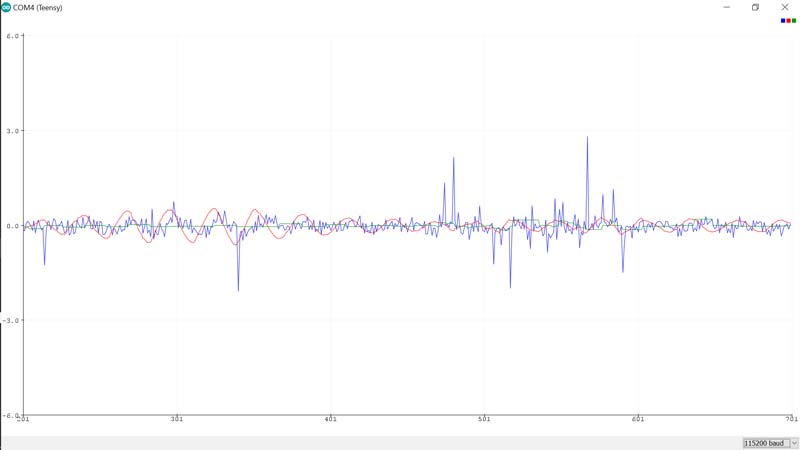Screen dimensions: 800x450
Task: Click the 301 tick label on X axis
Action: [x=177, y=419]
